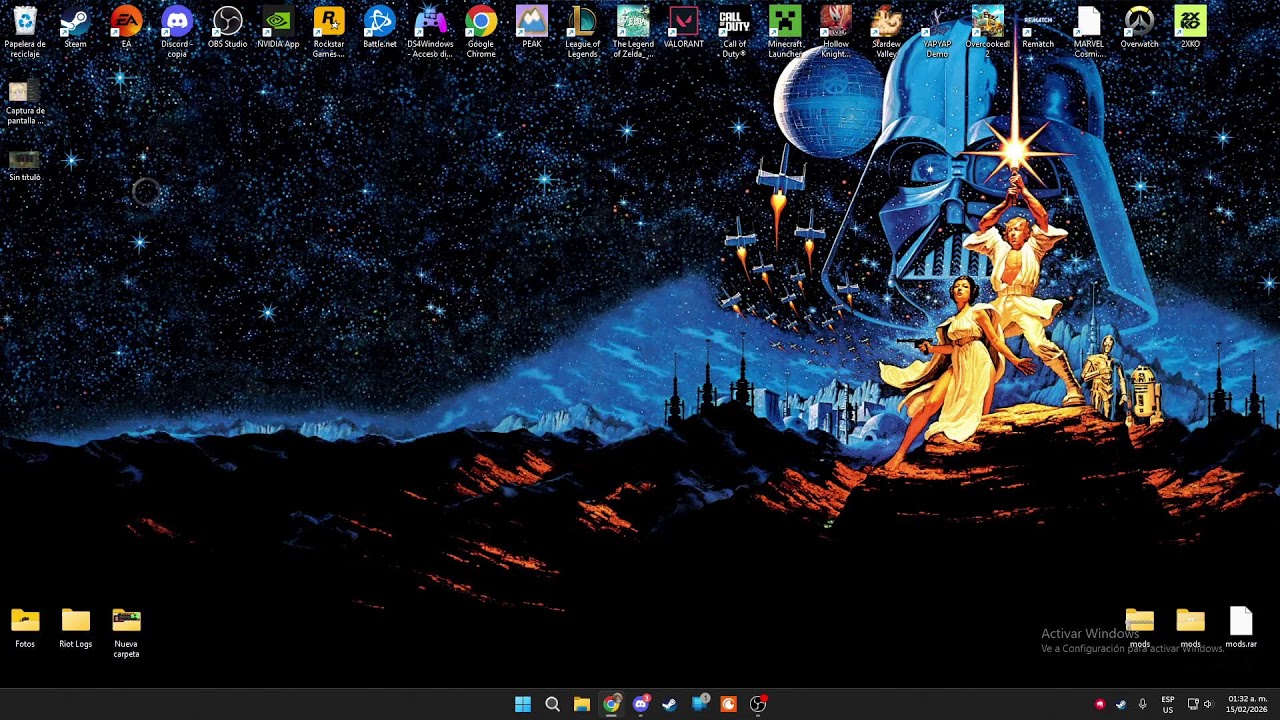Open the Google Chrome desktop shortcut
Viewport: 1280px width, 720px height.
click(481, 32)
